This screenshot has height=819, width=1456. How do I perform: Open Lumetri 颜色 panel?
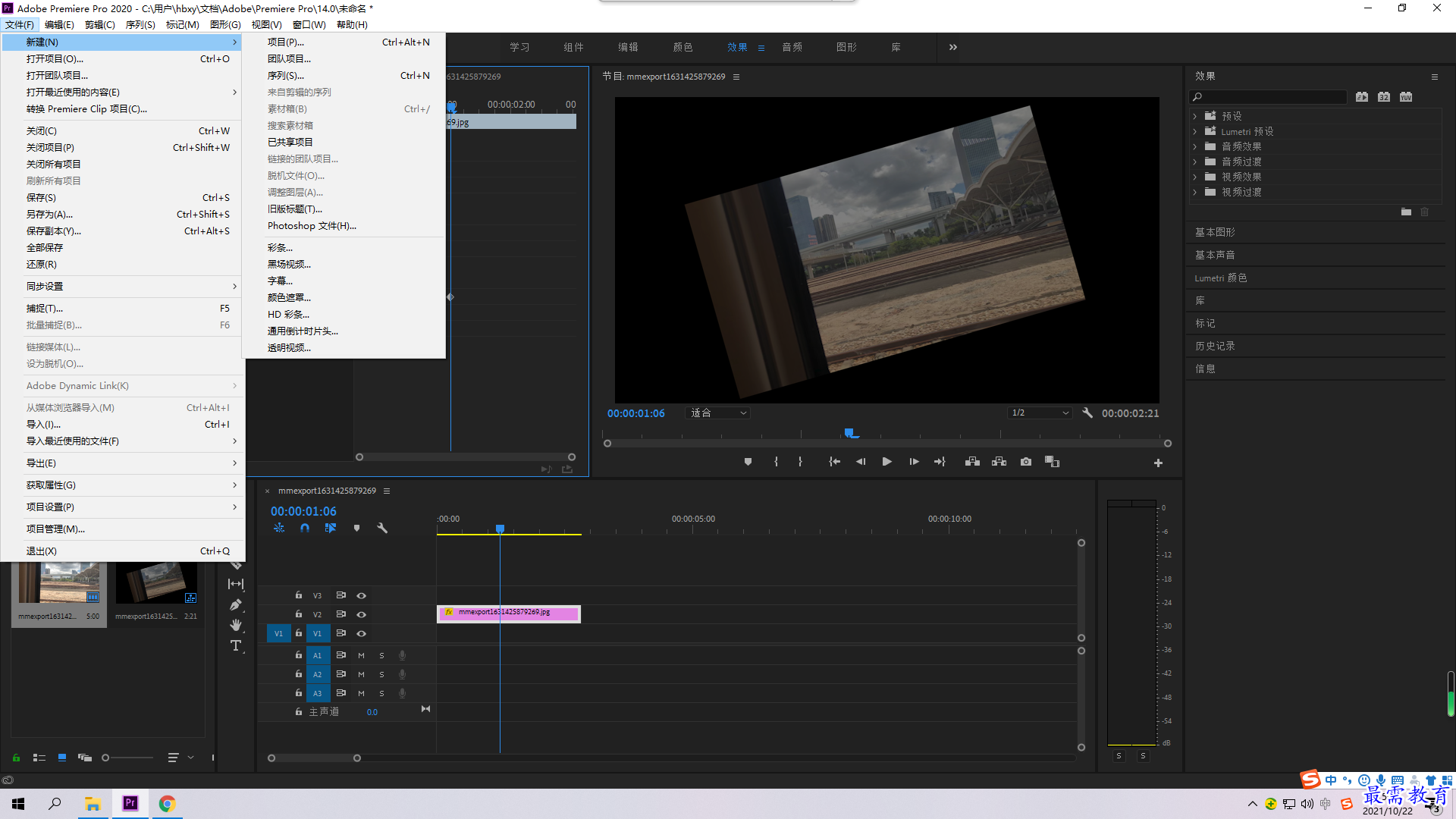coord(1221,278)
